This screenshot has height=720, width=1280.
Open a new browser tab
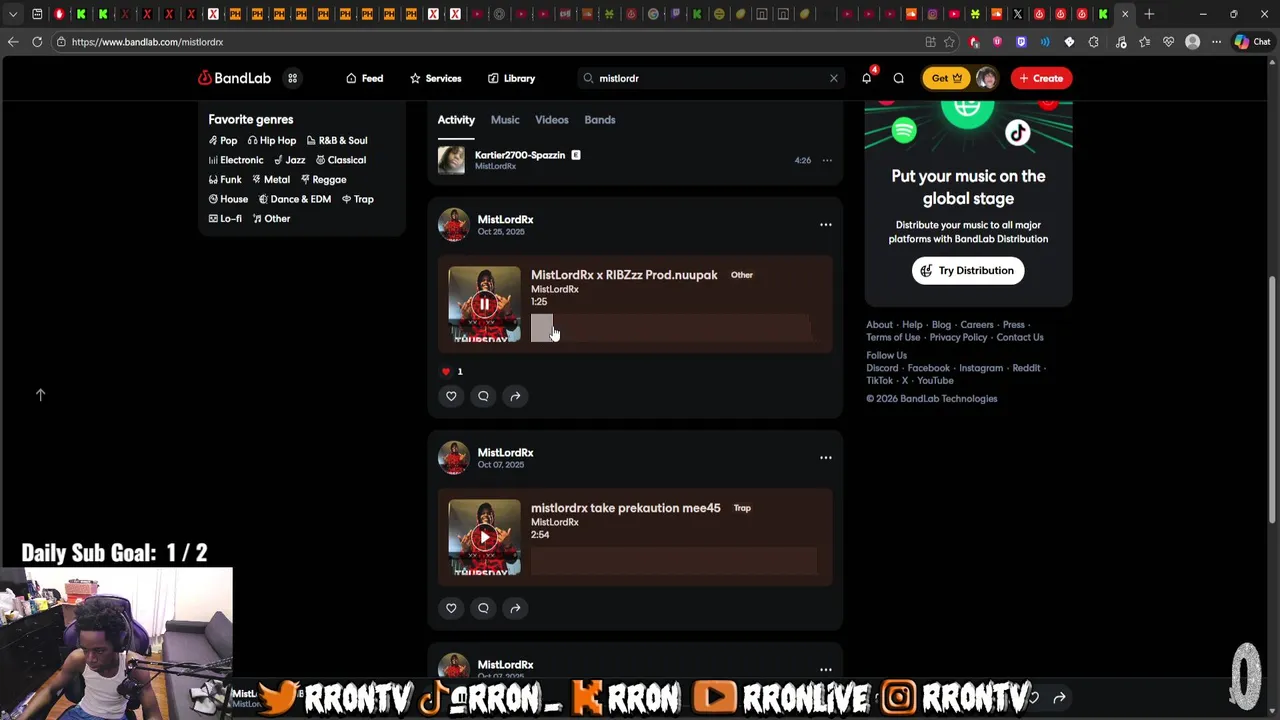1149,14
